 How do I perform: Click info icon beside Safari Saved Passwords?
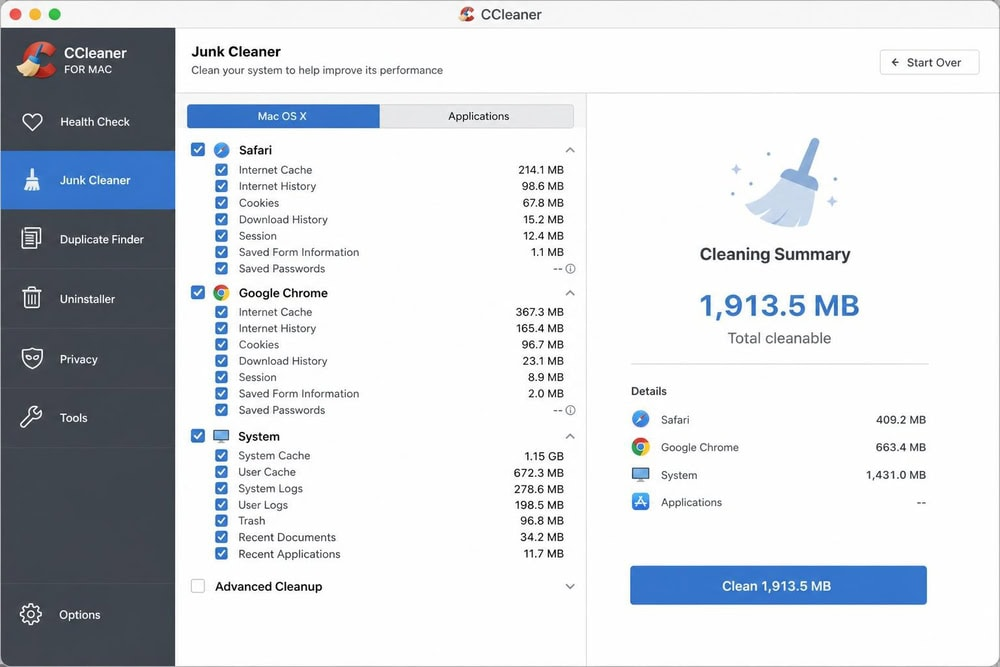pyautogui.click(x=571, y=269)
